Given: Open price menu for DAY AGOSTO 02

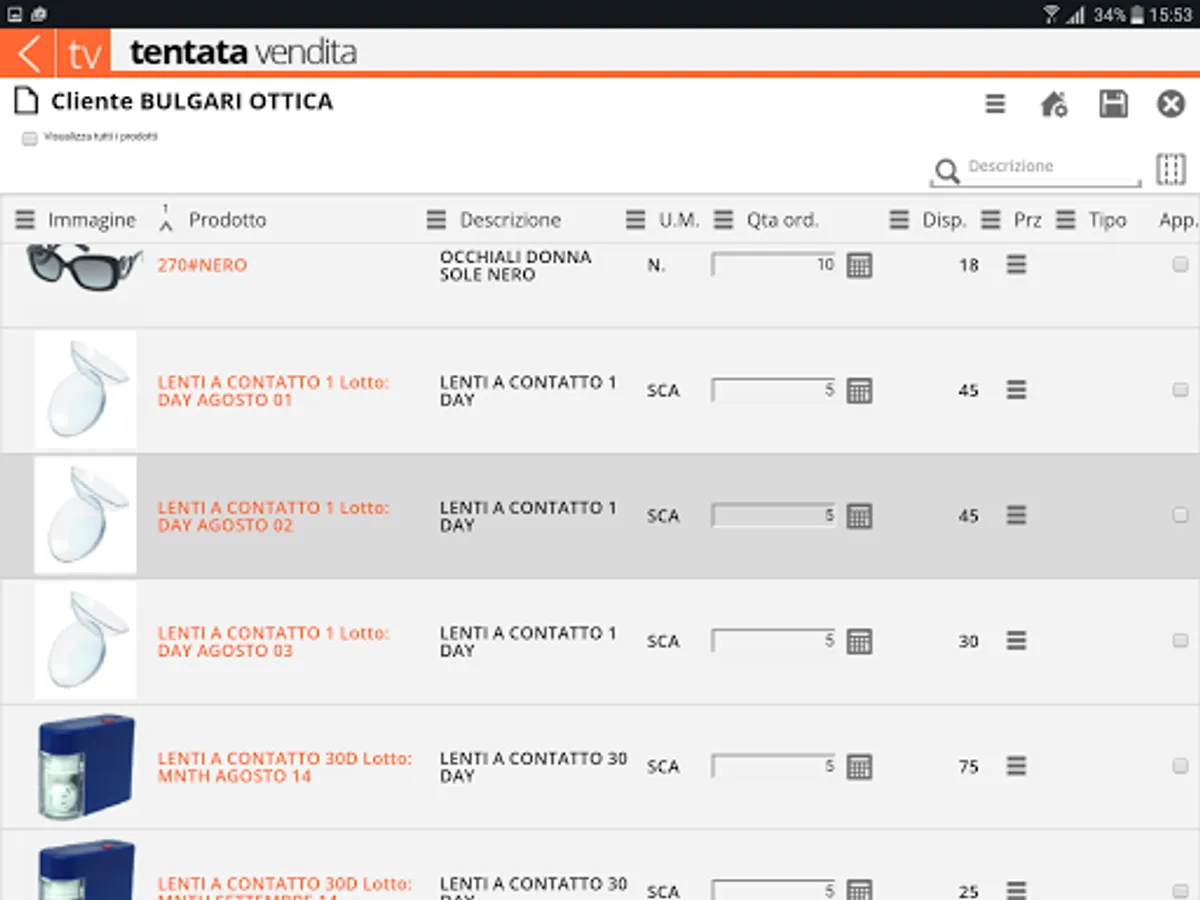Looking at the screenshot, I should pos(1016,516).
